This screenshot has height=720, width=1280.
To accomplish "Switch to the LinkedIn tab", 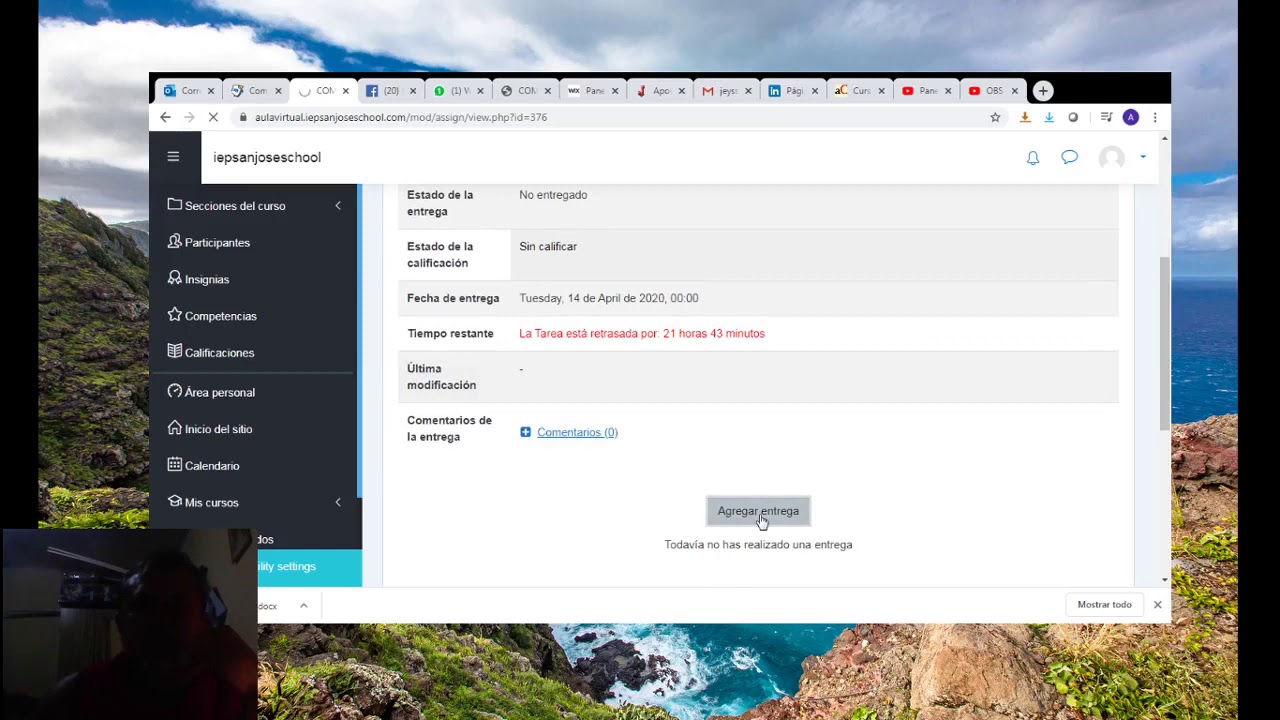I will (791, 91).
